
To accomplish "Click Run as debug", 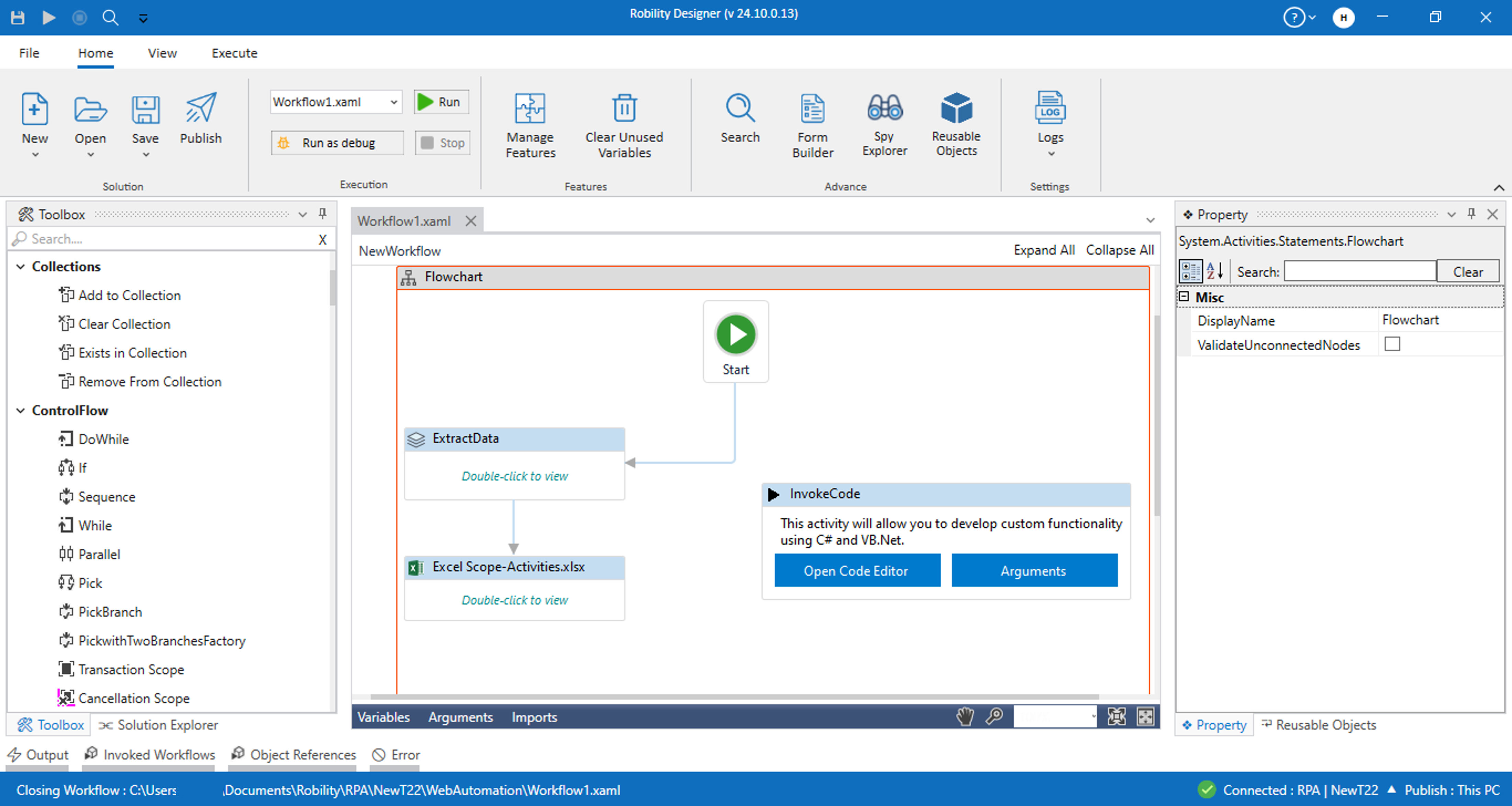I will coord(337,143).
